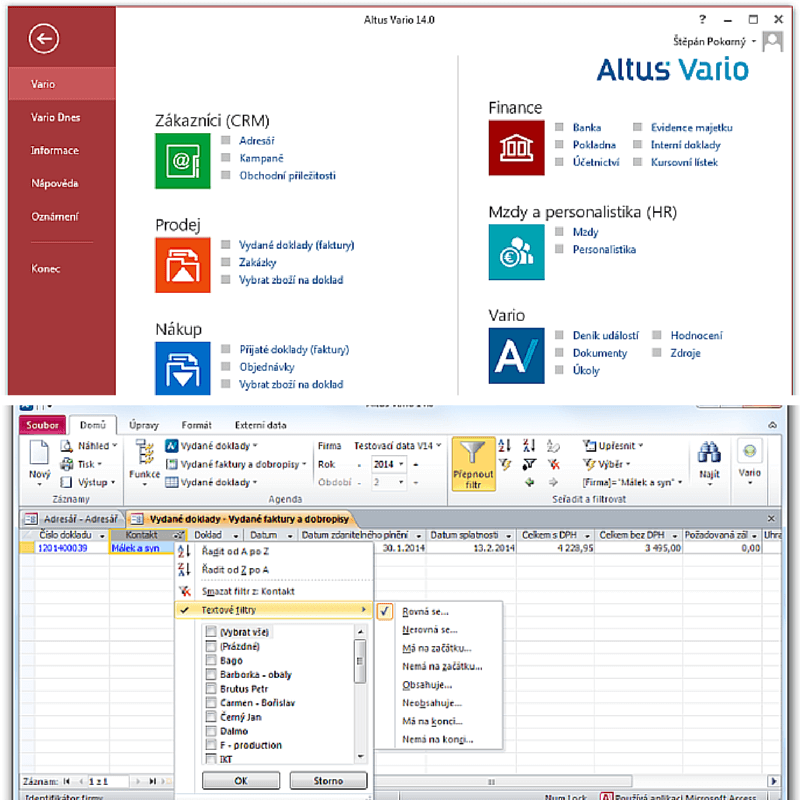Click sort descending icon in ribbon
Image resolution: width=800 pixels, height=800 pixels.
point(529,445)
